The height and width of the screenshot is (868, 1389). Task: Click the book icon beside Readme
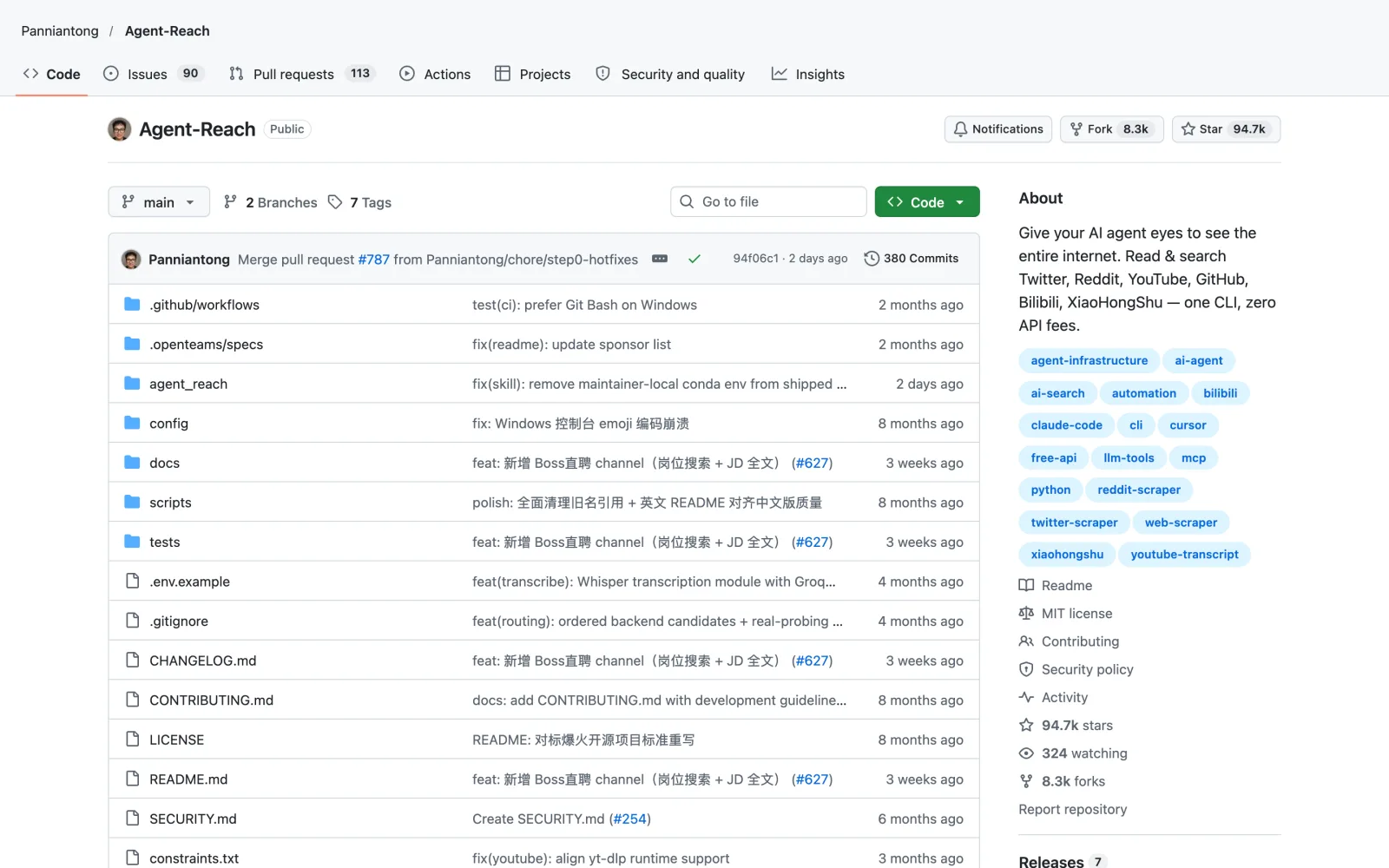(1026, 586)
